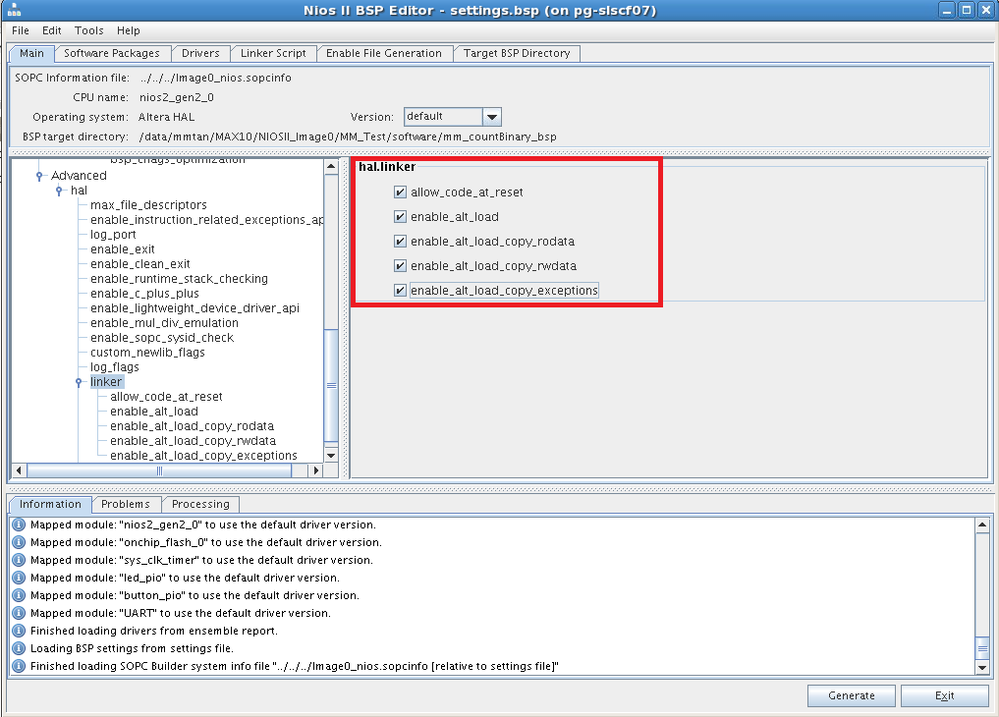Collapse the hal tree node
Viewport: 999px width, 717px height.
pyautogui.click(x=59, y=191)
